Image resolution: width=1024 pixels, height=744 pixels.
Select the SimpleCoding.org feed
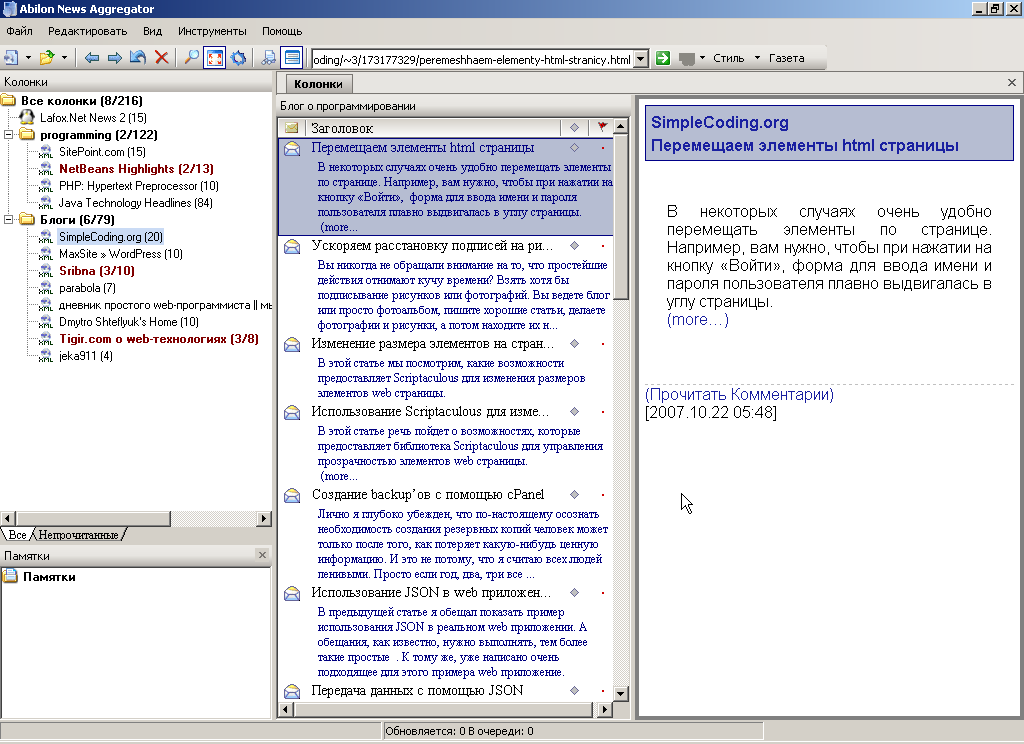[x=111, y=236]
